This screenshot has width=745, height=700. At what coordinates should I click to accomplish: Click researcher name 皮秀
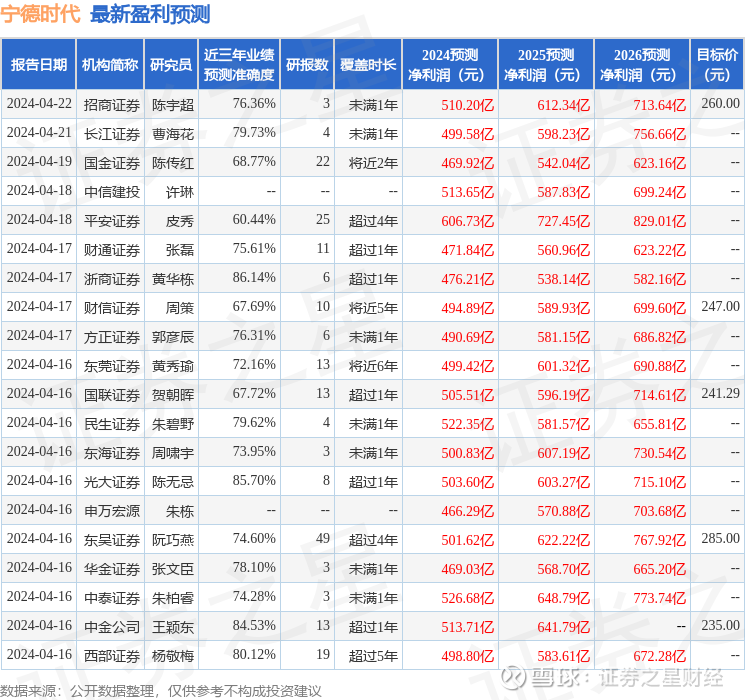(x=180, y=221)
